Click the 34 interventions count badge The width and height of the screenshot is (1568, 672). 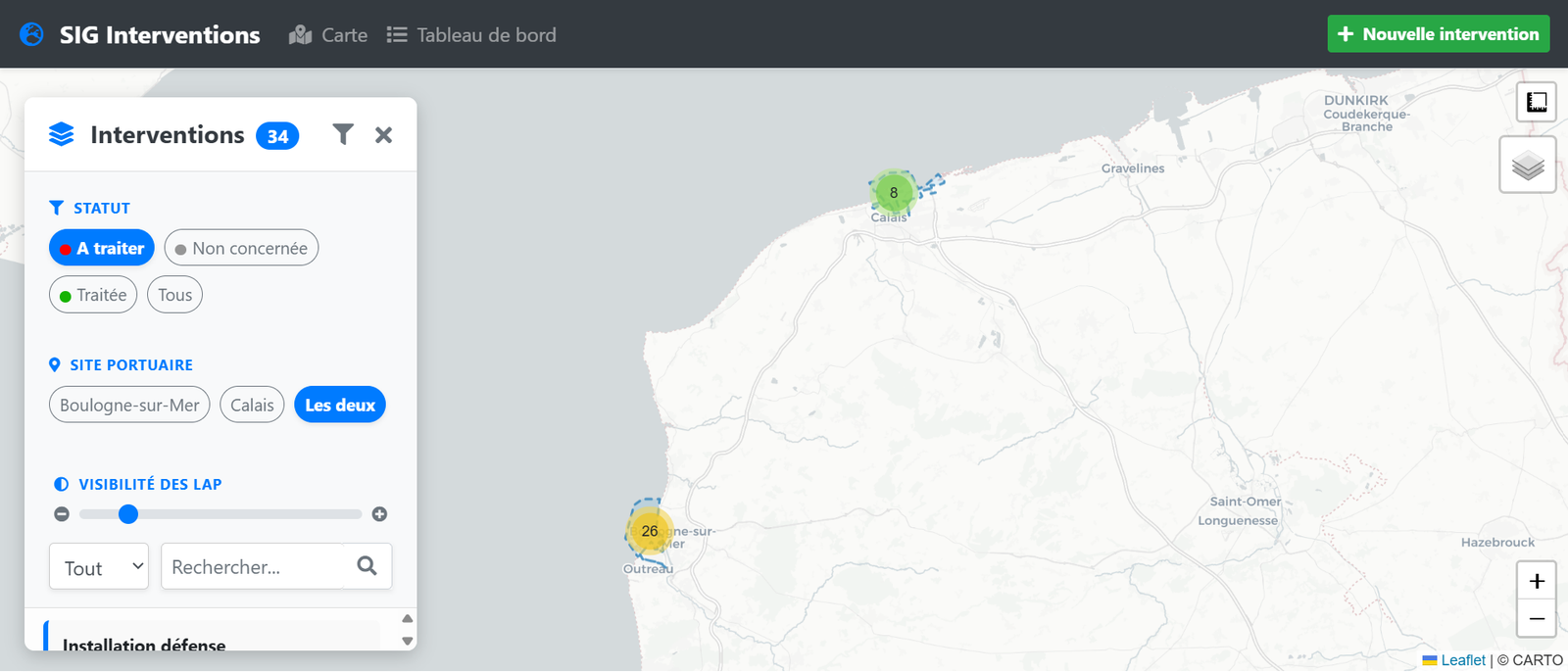tap(277, 136)
